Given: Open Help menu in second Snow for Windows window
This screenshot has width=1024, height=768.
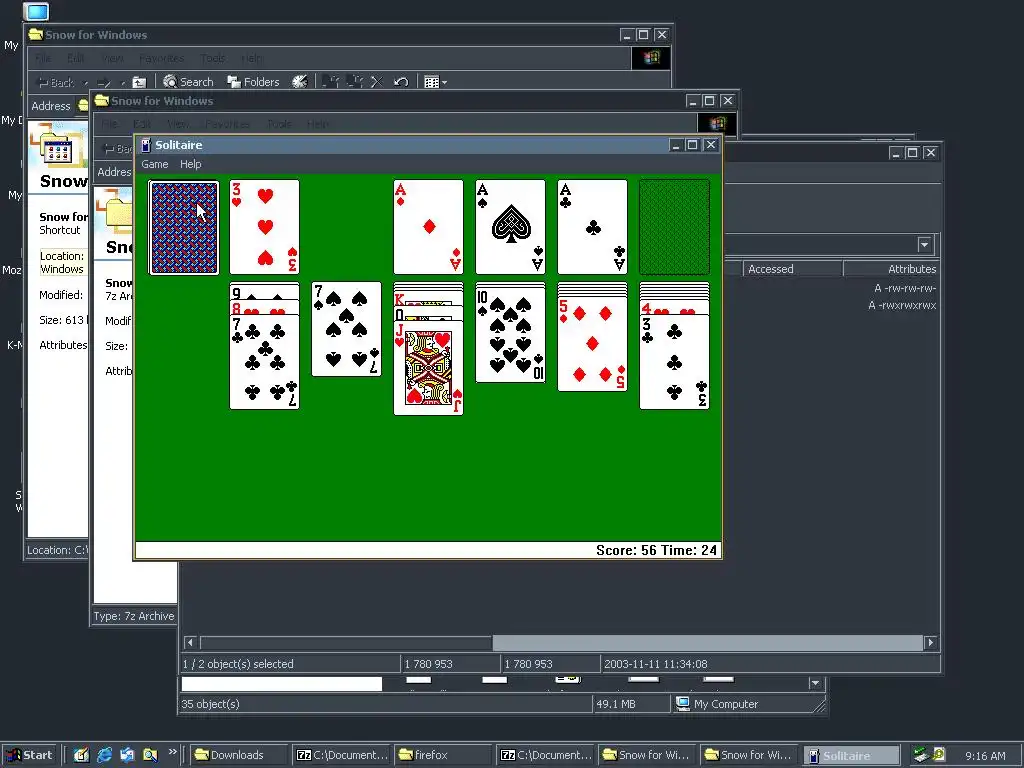Looking at the screenshot, I should (x=318, y=124).
